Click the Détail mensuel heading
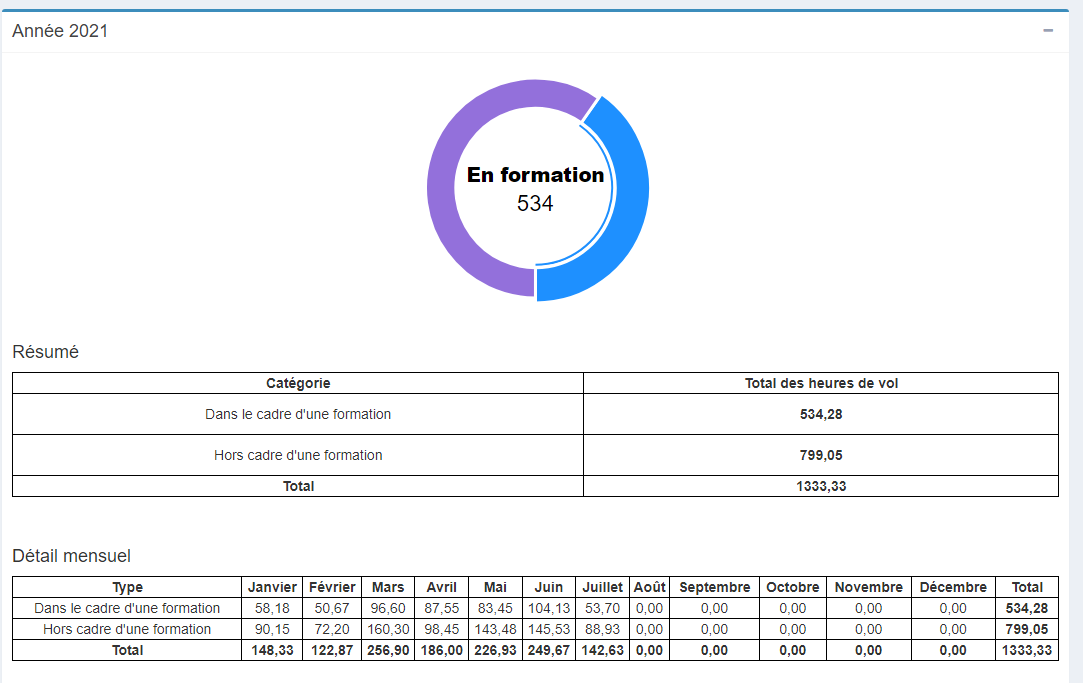The image size is (1083, 683). click(x=71, y=556)
